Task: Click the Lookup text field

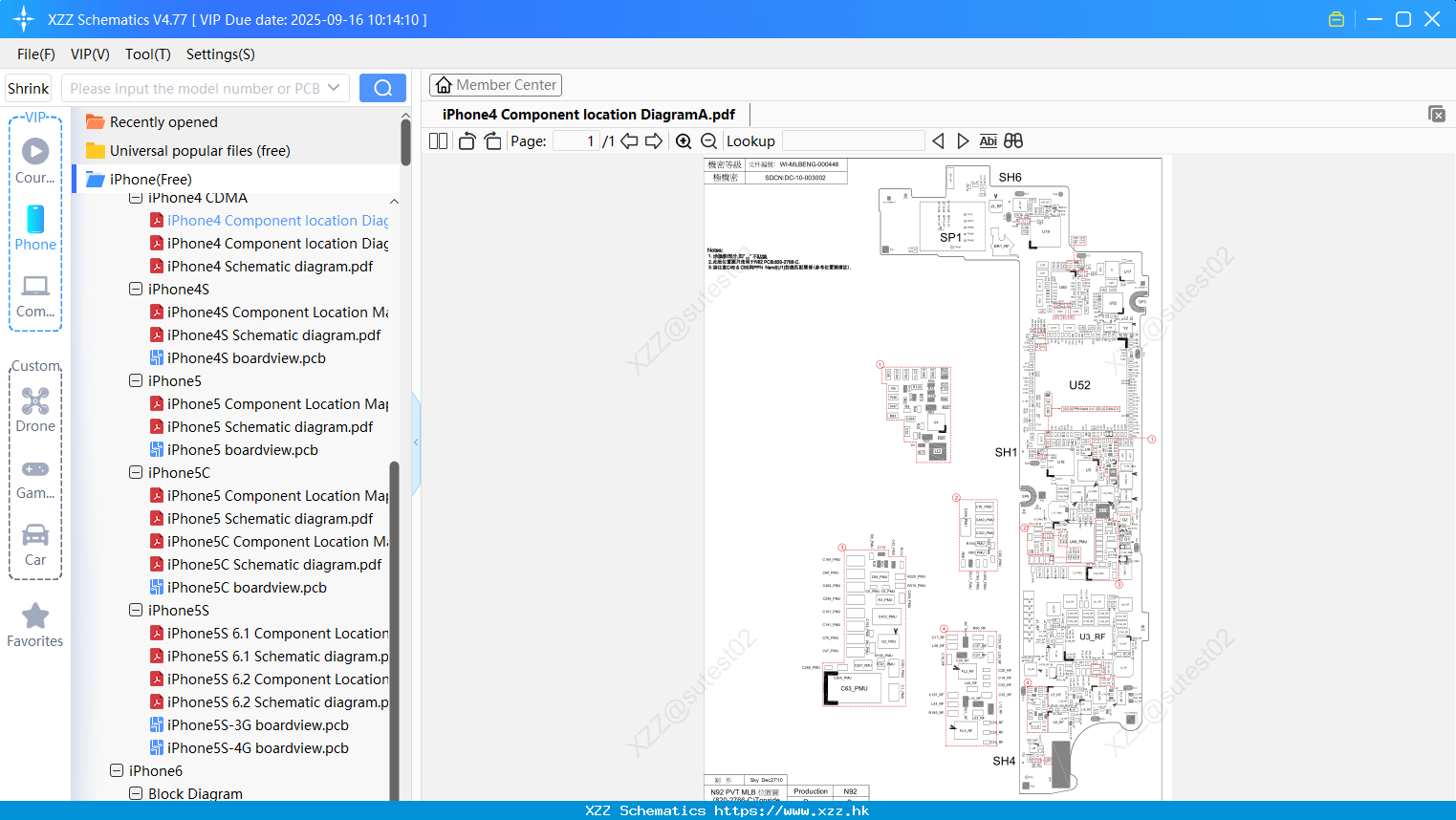Action: (x=853, y=141)
